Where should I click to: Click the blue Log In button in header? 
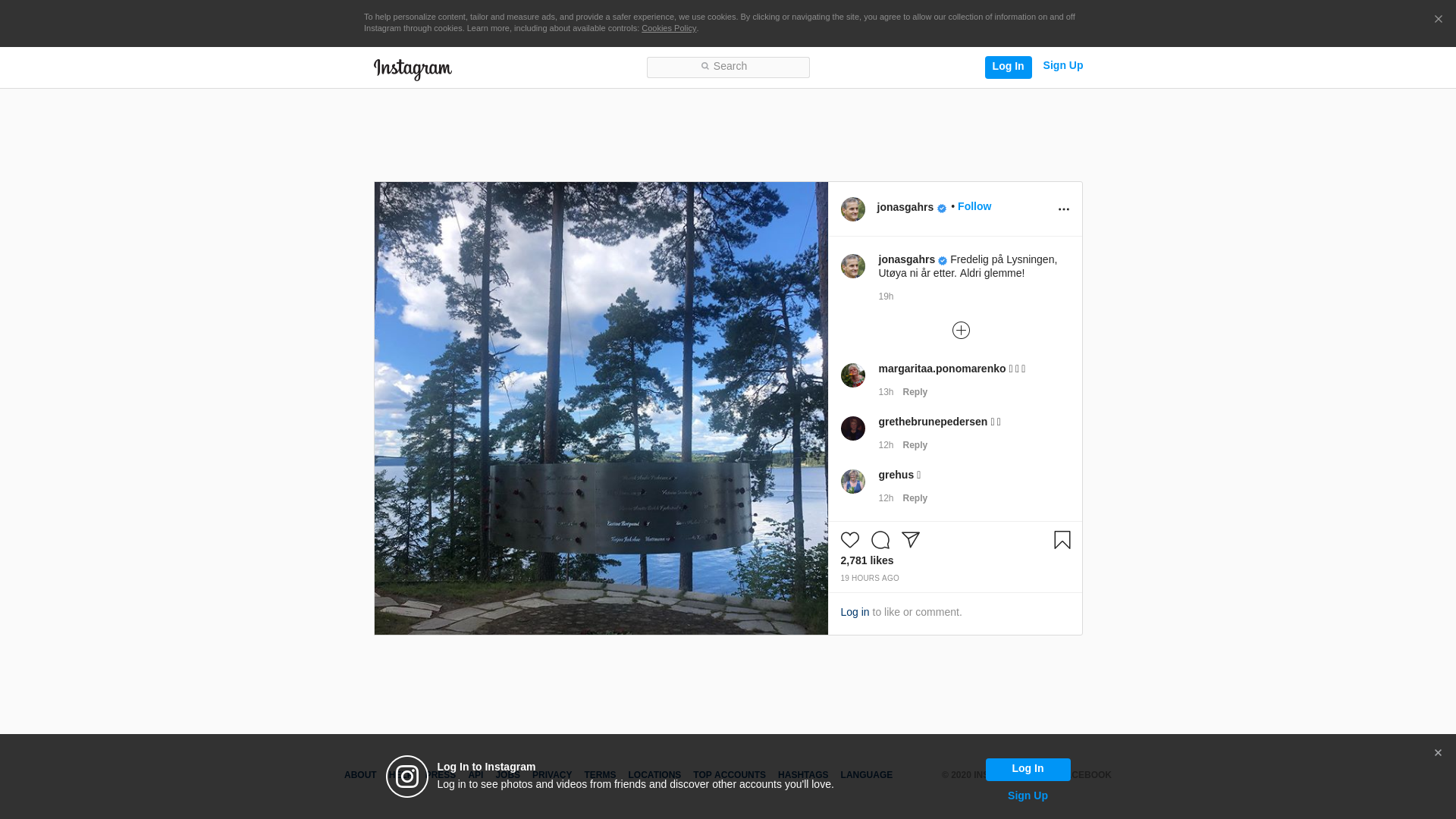pyautogui.click(x=1008, y=67)
